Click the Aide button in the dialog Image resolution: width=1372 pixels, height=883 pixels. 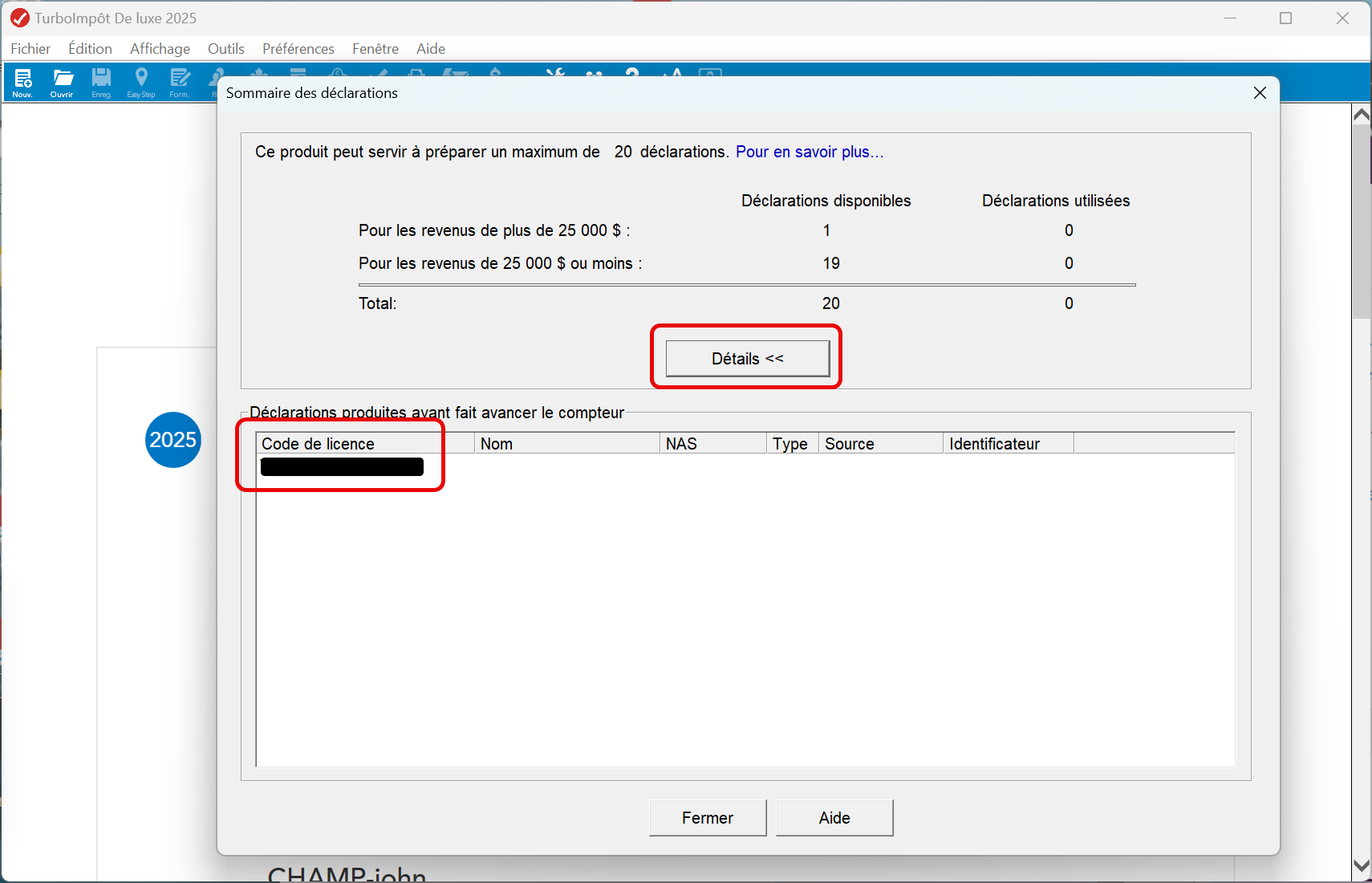pyautogui.click(x=834, y=818)
